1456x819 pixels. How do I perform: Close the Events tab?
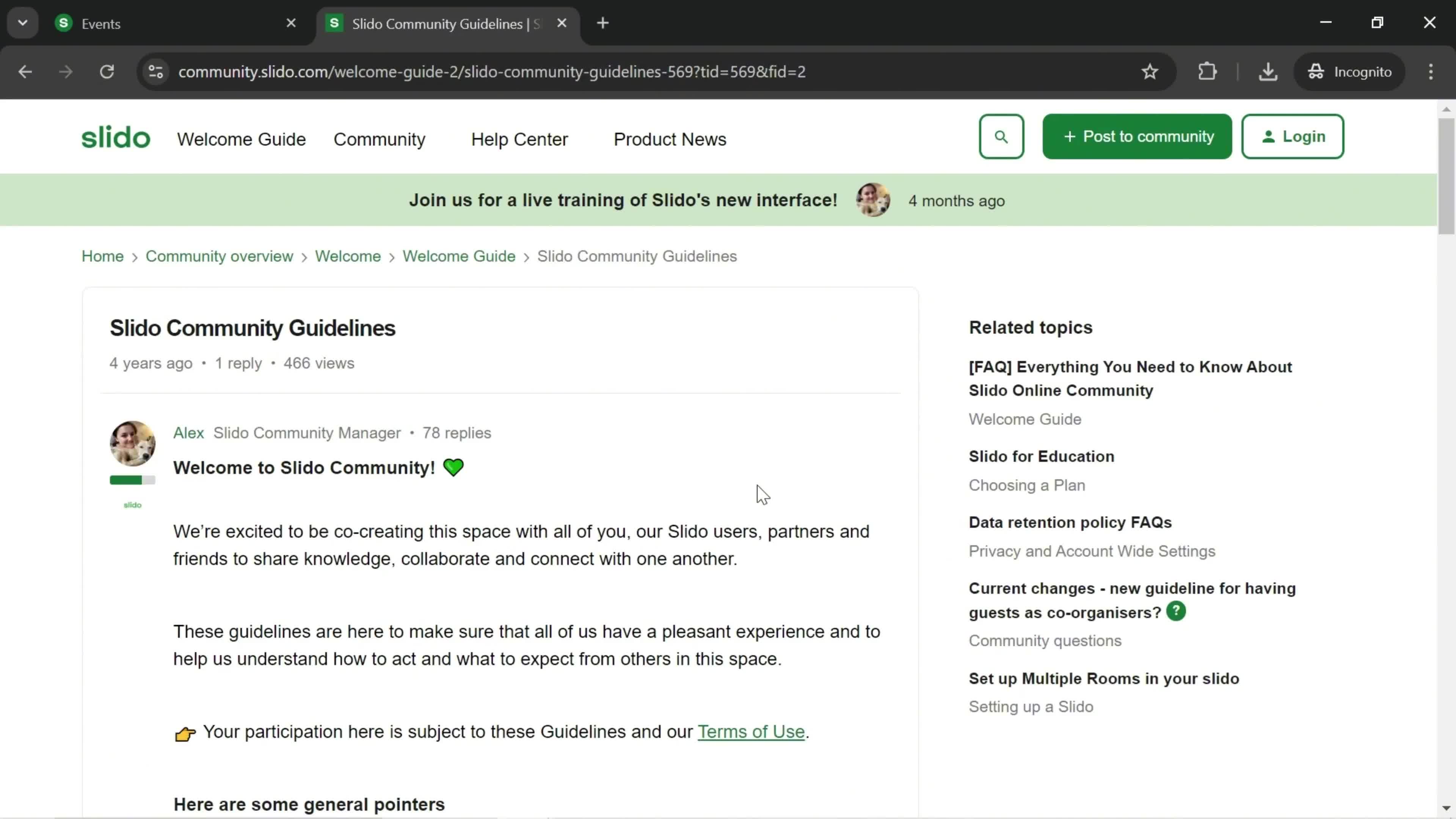tap(291, 23)
